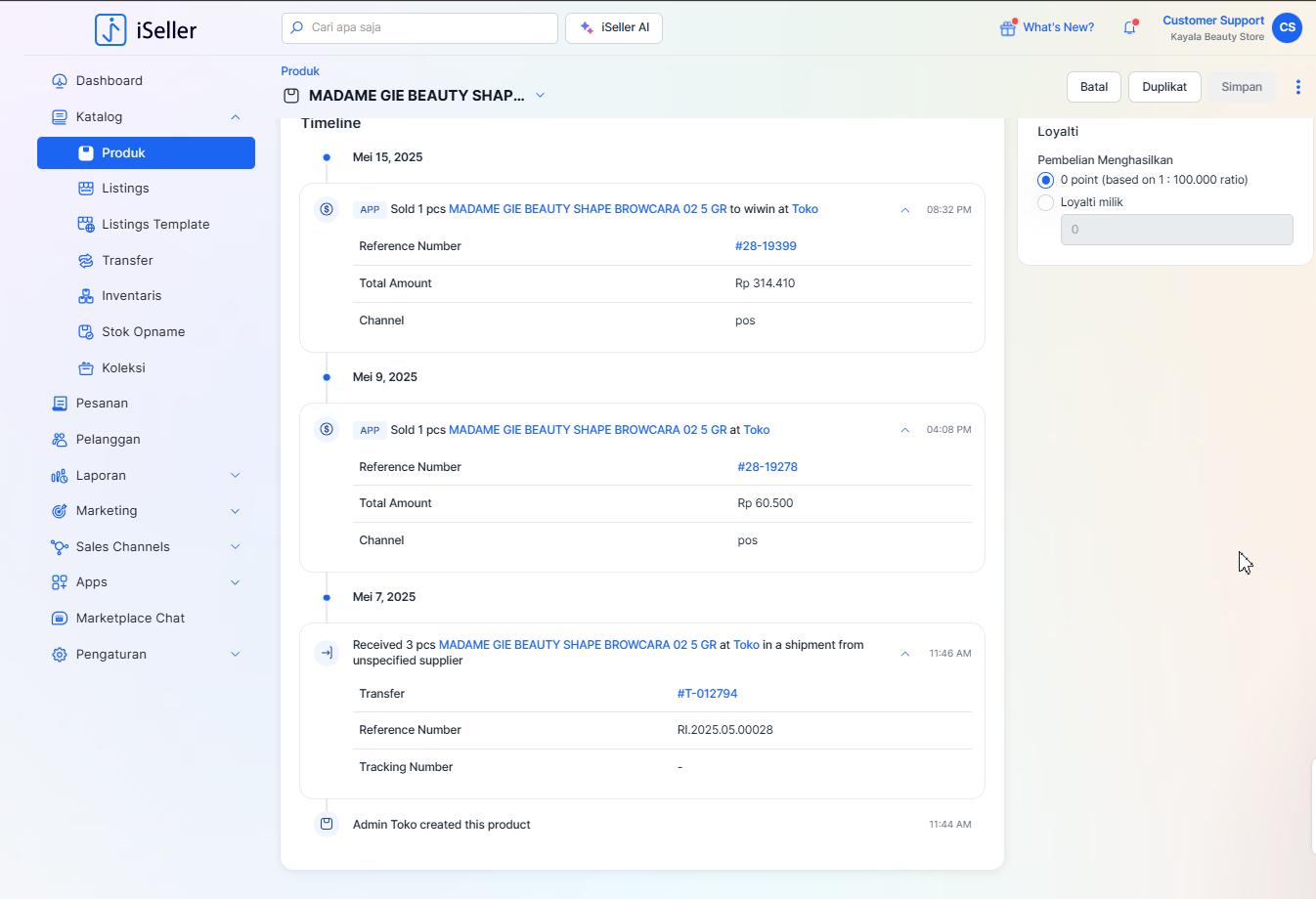Select the Loyalti milik radio button
1316x899 pixels.
click(x=1045, y=202)
